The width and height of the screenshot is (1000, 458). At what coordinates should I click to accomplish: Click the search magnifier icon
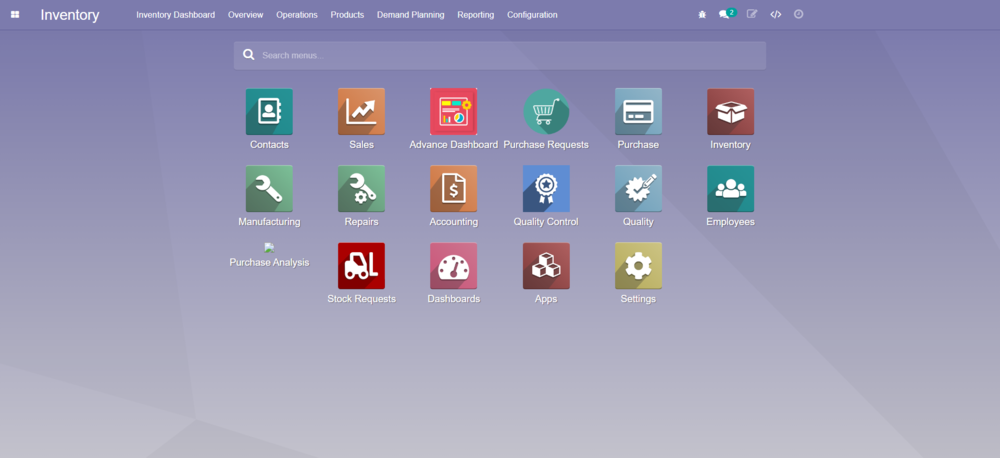coord(249,55)
